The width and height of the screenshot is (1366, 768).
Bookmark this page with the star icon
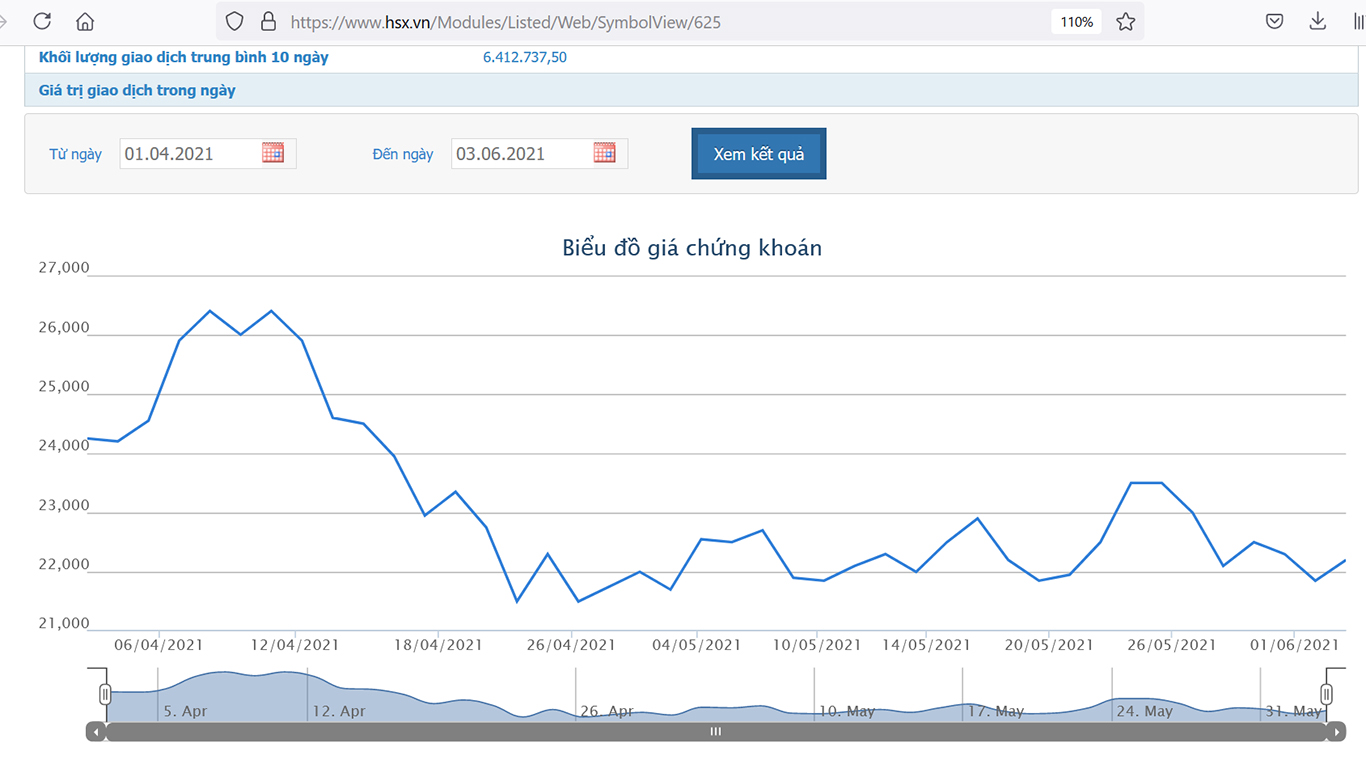(x=1126, y=21)
